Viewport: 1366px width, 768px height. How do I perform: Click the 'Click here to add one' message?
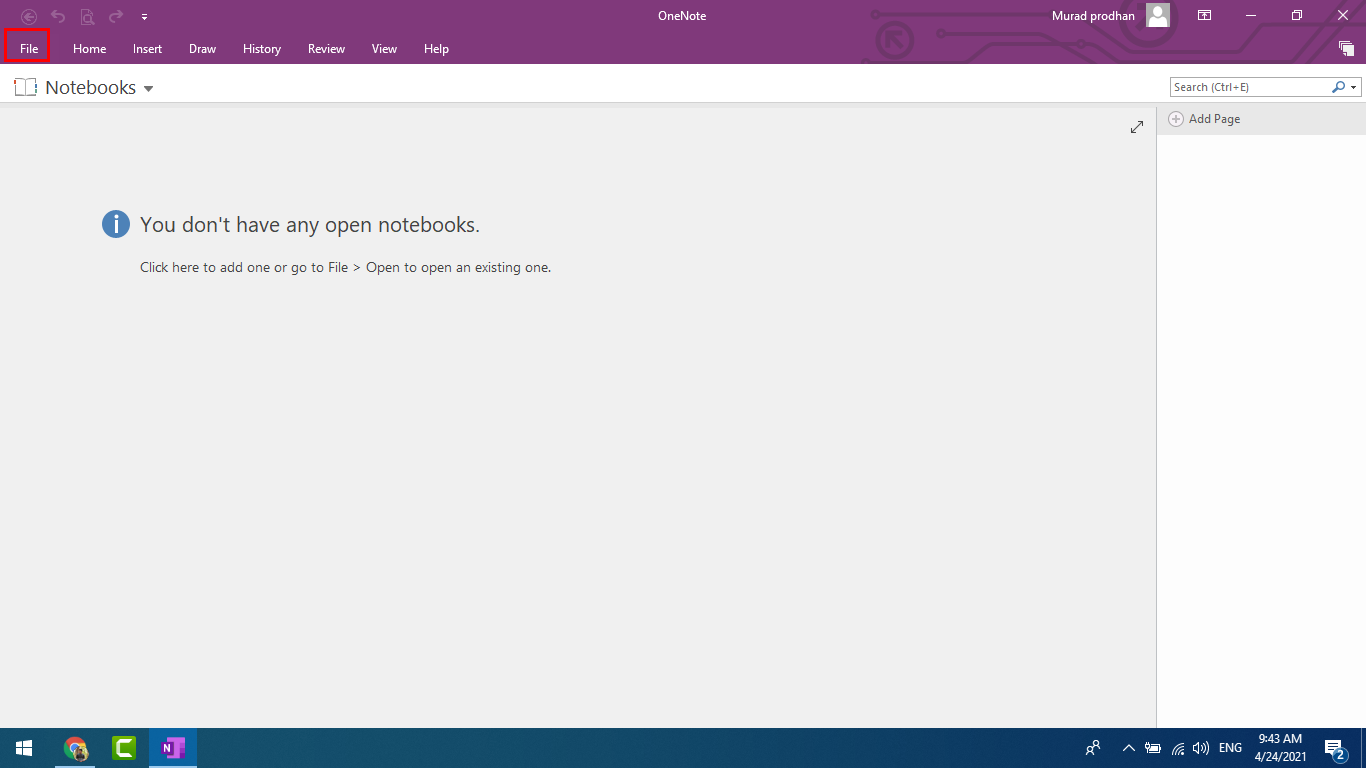(x=204, y=267)
